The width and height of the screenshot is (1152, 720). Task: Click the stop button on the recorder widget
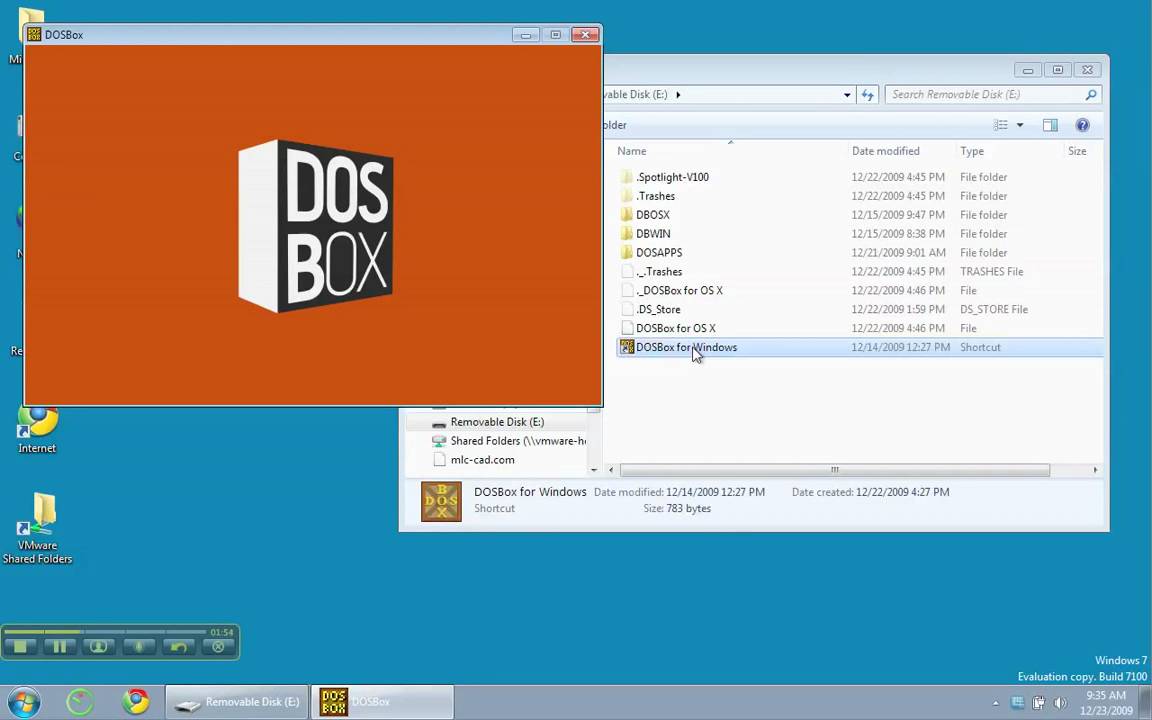[x=21, y=647]
